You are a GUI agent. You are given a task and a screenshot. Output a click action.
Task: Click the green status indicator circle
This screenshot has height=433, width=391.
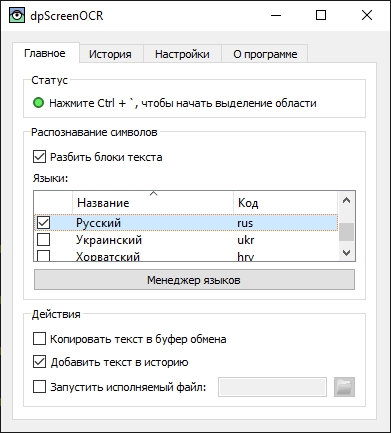tap(39, 103)
